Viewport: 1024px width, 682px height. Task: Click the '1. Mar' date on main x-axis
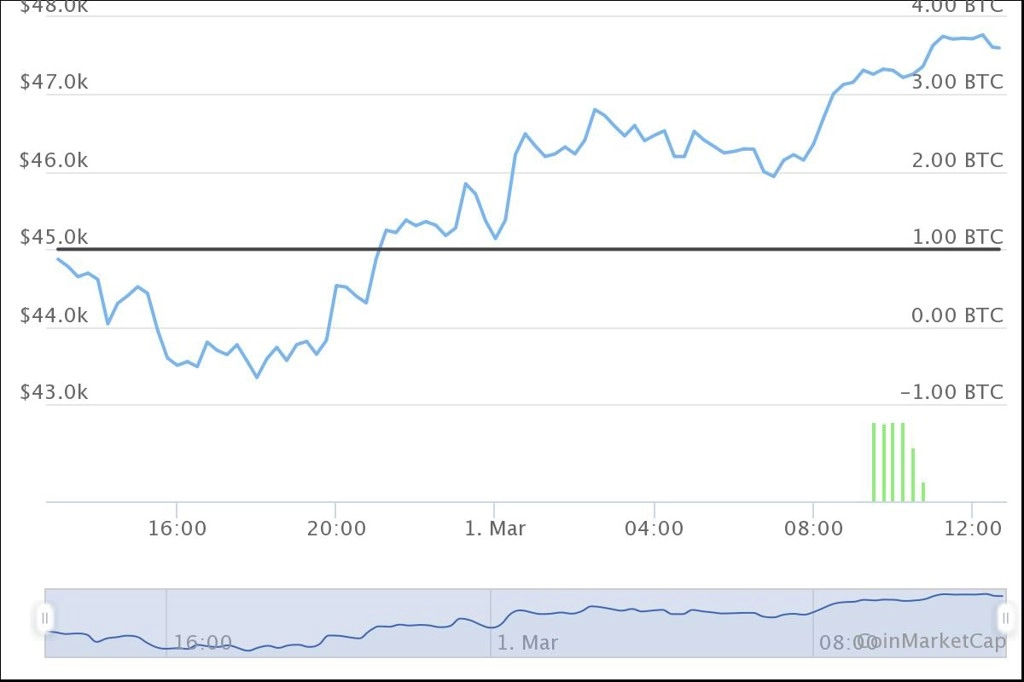point(495,528)
